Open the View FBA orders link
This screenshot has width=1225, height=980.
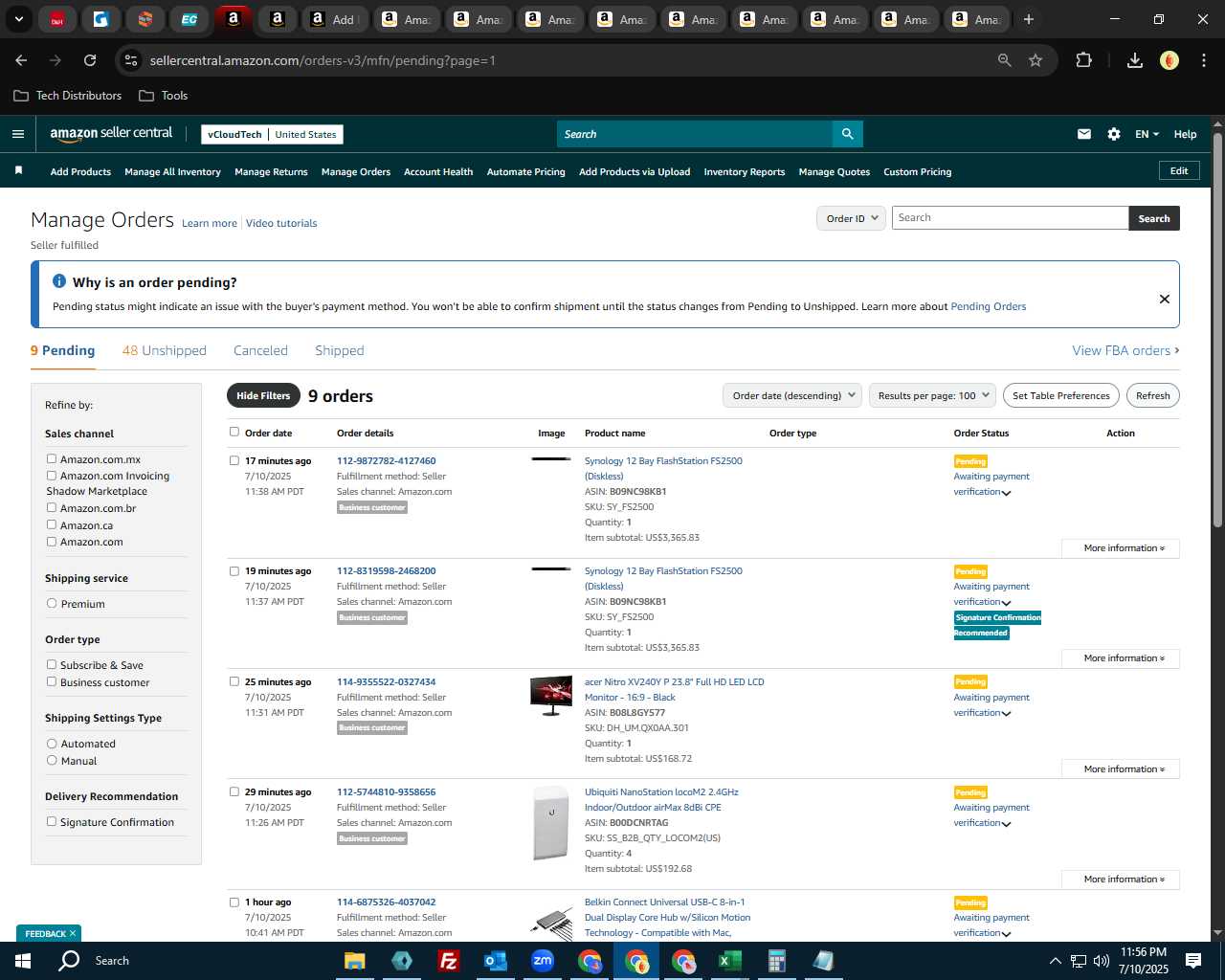[1125, 350]
